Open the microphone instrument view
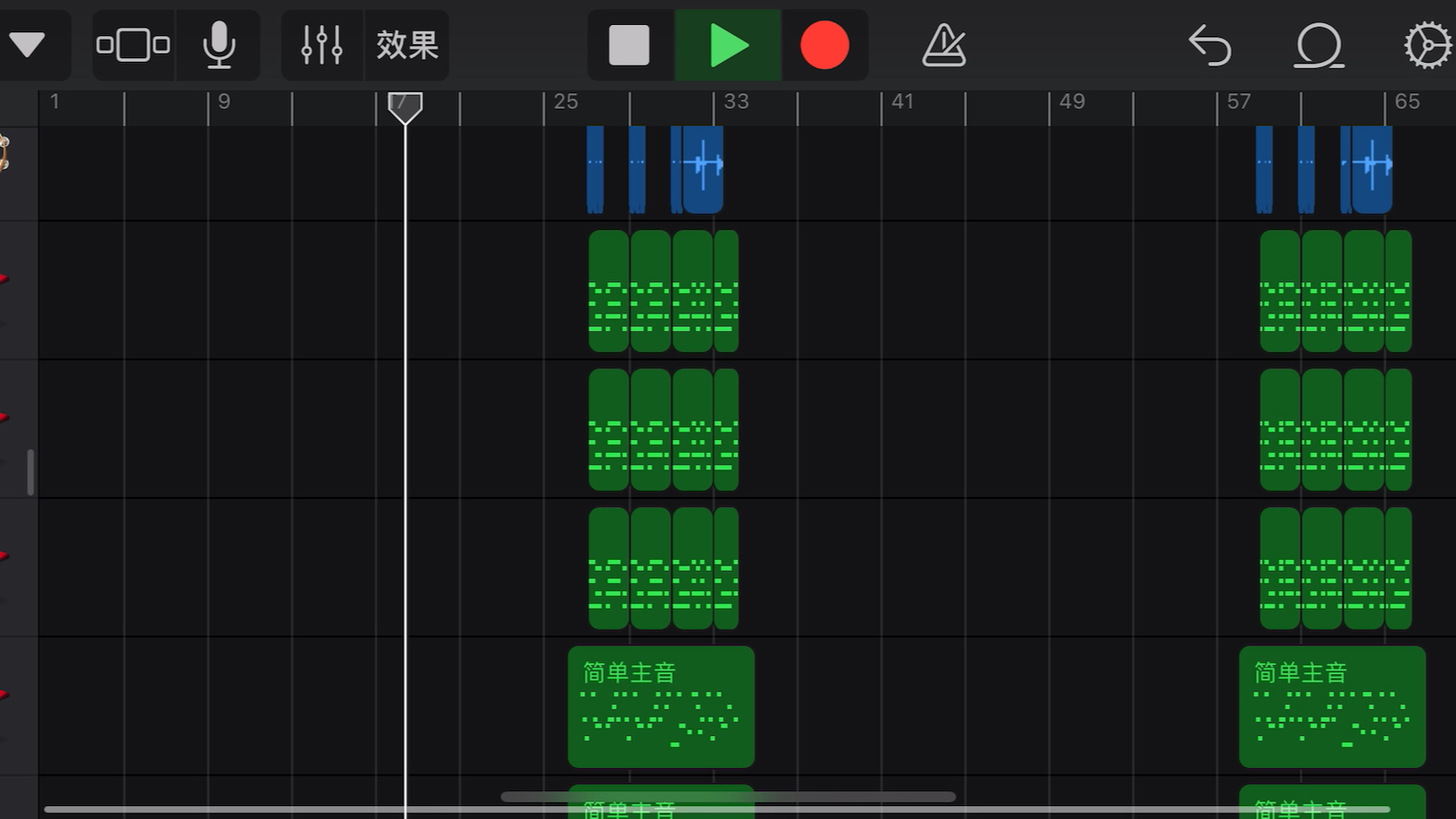1456x819 pixels. (x=219, y=44)
